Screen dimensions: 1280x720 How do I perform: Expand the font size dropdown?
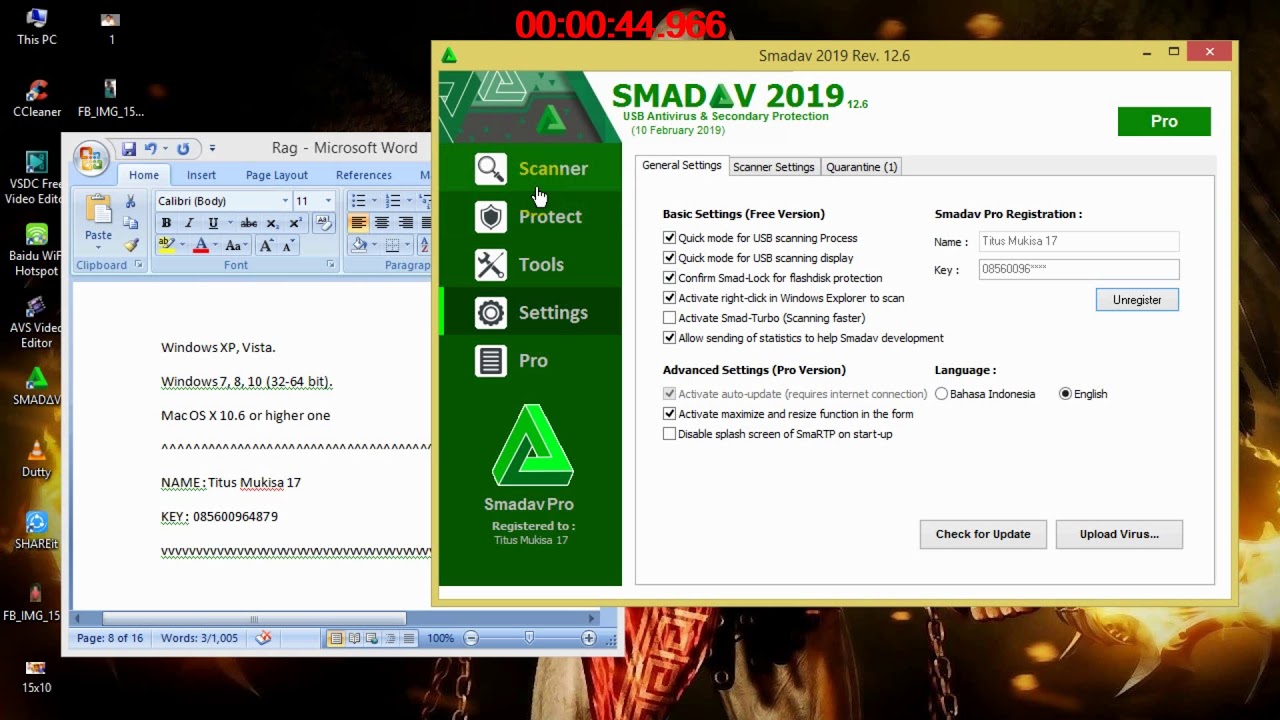pyautogui.click(x=328, y=201)
